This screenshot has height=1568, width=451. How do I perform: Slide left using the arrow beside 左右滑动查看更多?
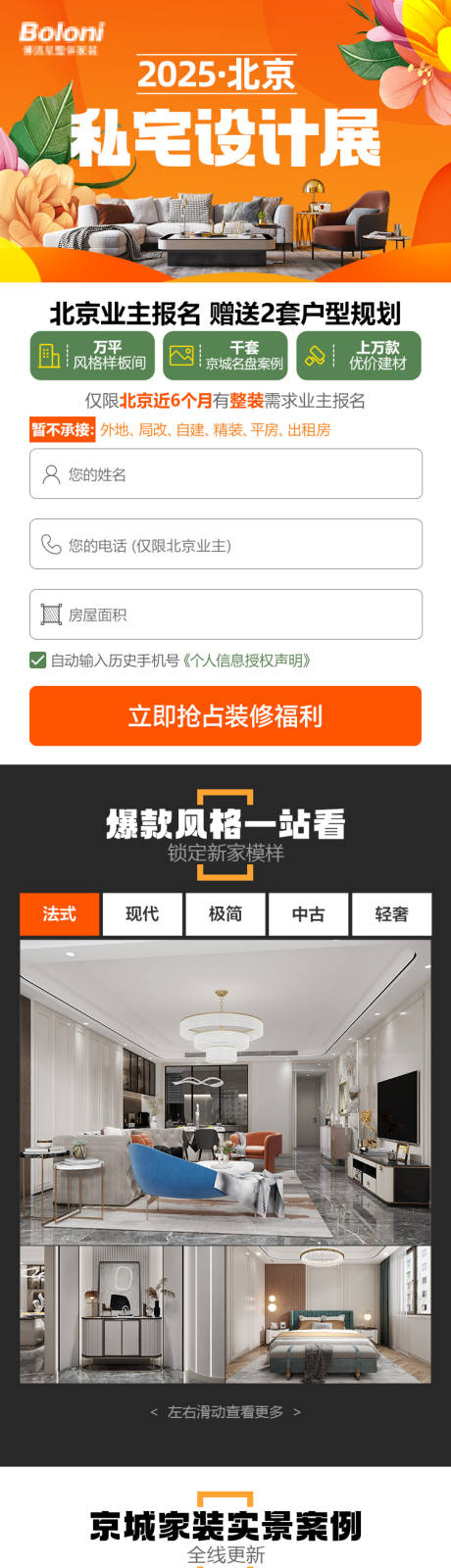pos(154,1412)
